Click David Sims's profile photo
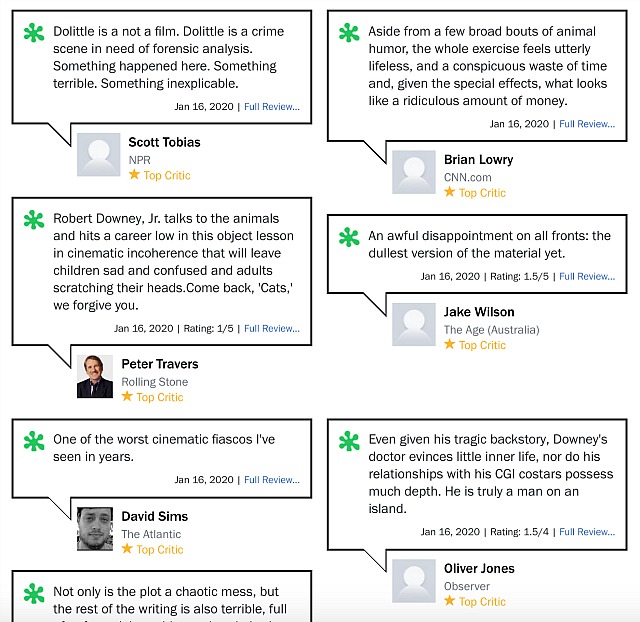The width and height of the screenshot is (640, 622). pos(95,529)
